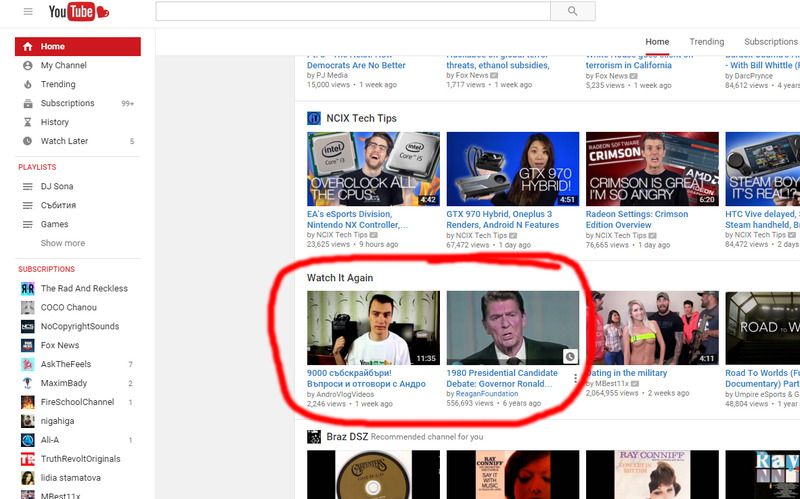This screenshot has width=800, height=499.
Task: Click watch later clock on Reagan thumbnail
Action: point(570,356)
